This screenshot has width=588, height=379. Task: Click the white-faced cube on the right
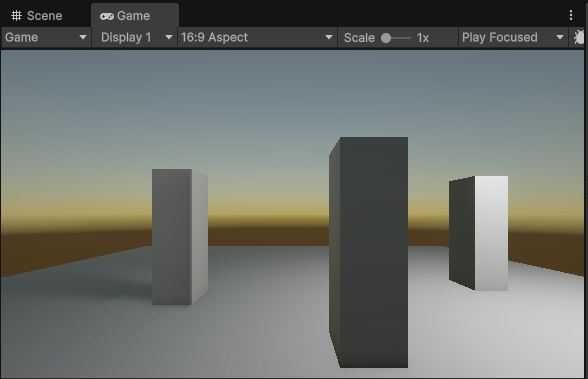[478, 233]
